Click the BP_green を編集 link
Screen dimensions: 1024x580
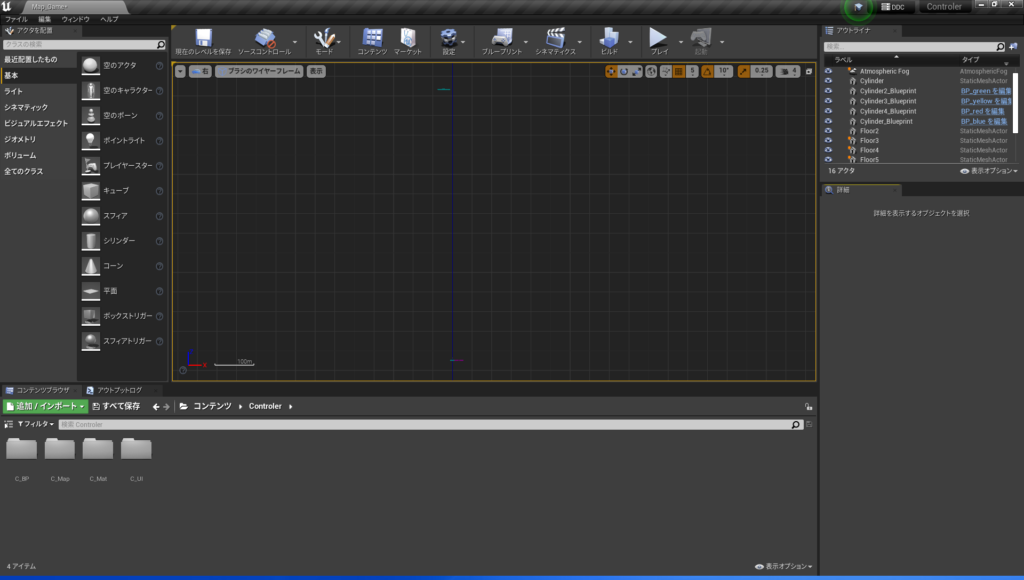[x=983, y=91]
